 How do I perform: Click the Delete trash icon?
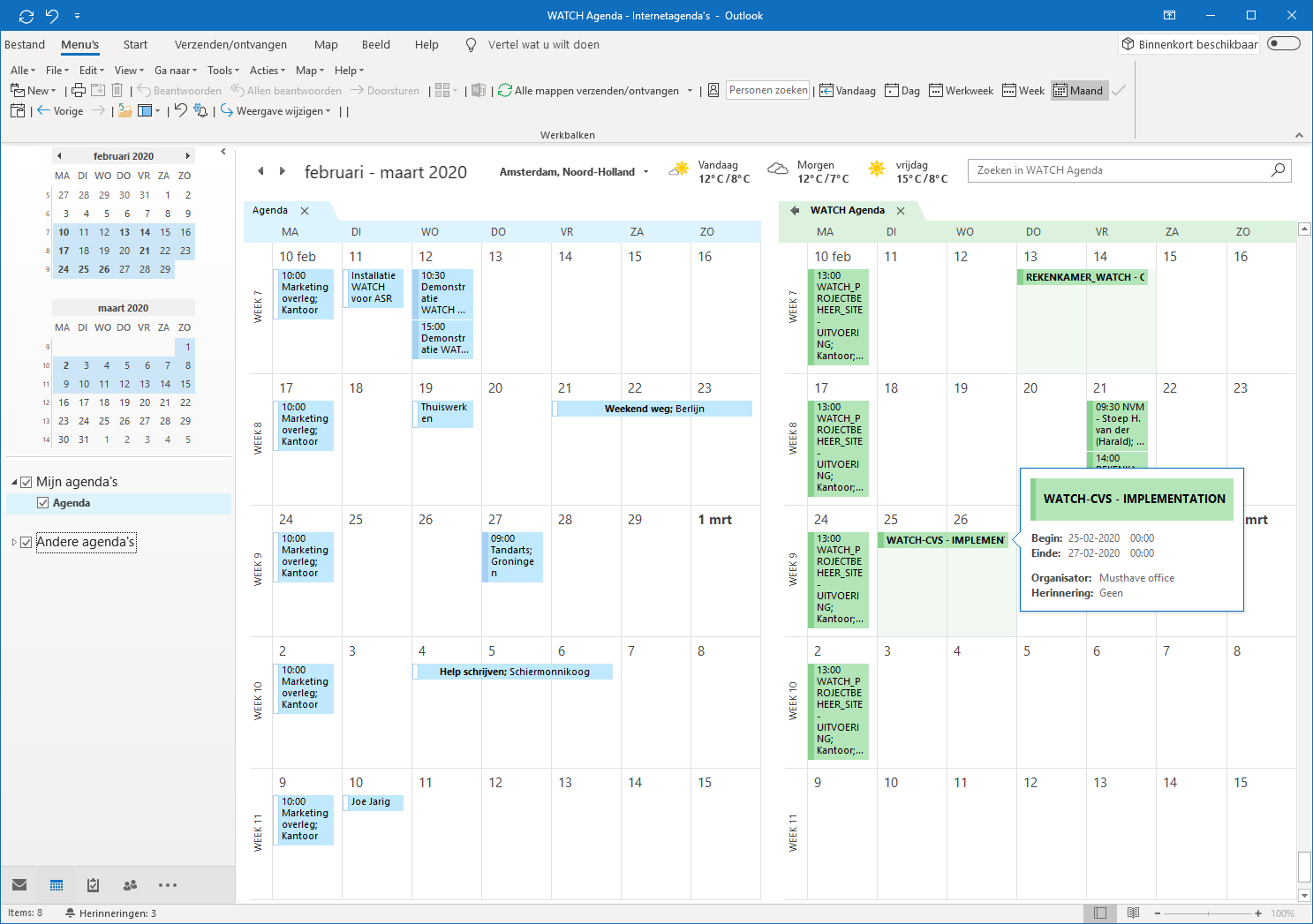click(x=117, y=90)
